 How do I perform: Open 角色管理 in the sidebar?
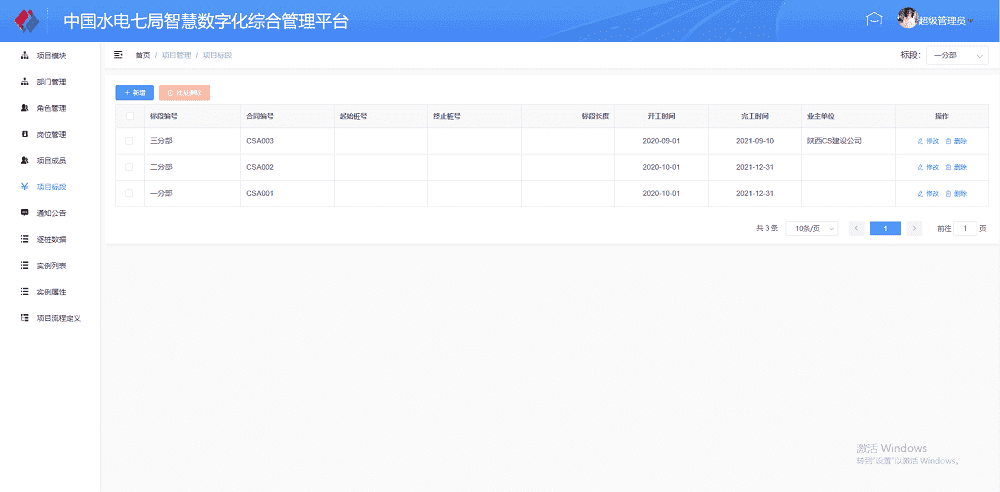(50, 108)
